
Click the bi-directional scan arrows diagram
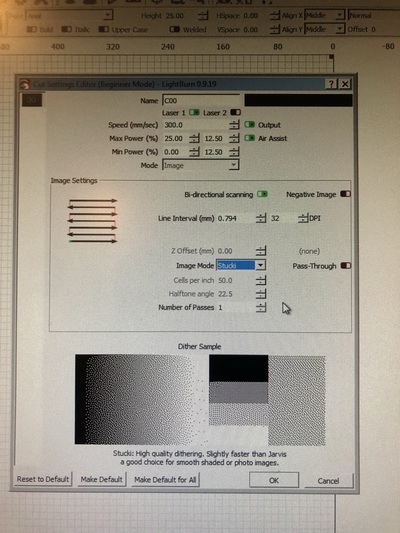pyautogui.click(x=92, y=221)
